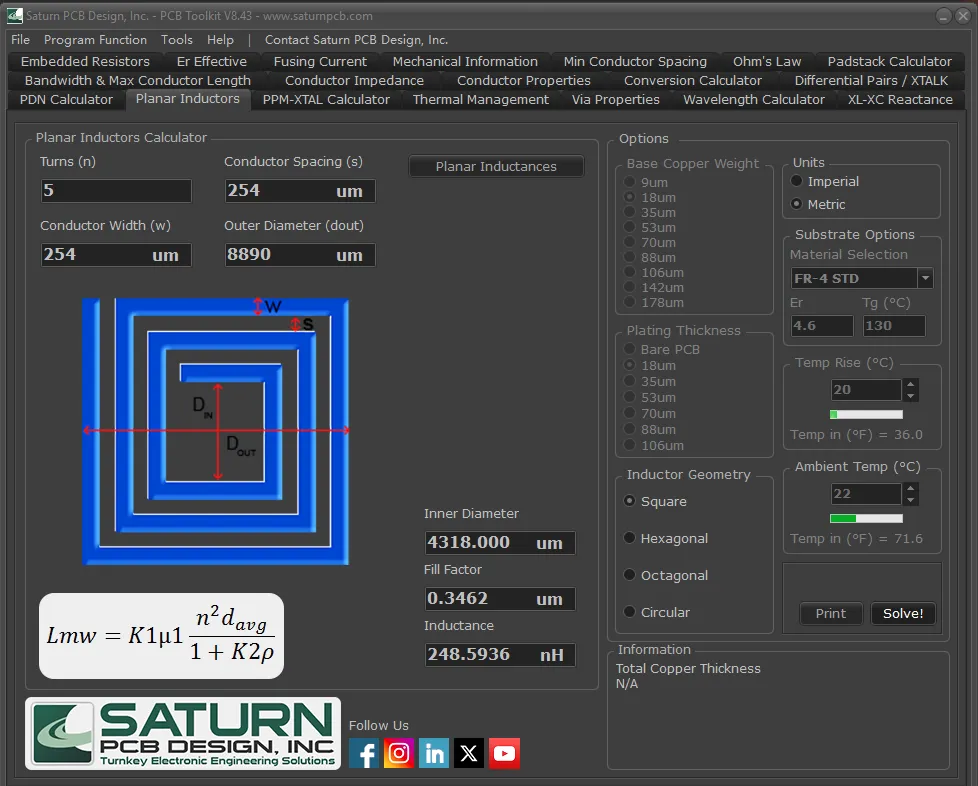
Task: Switch to the Fusing Current tab
Action: [x=320, y=62]
